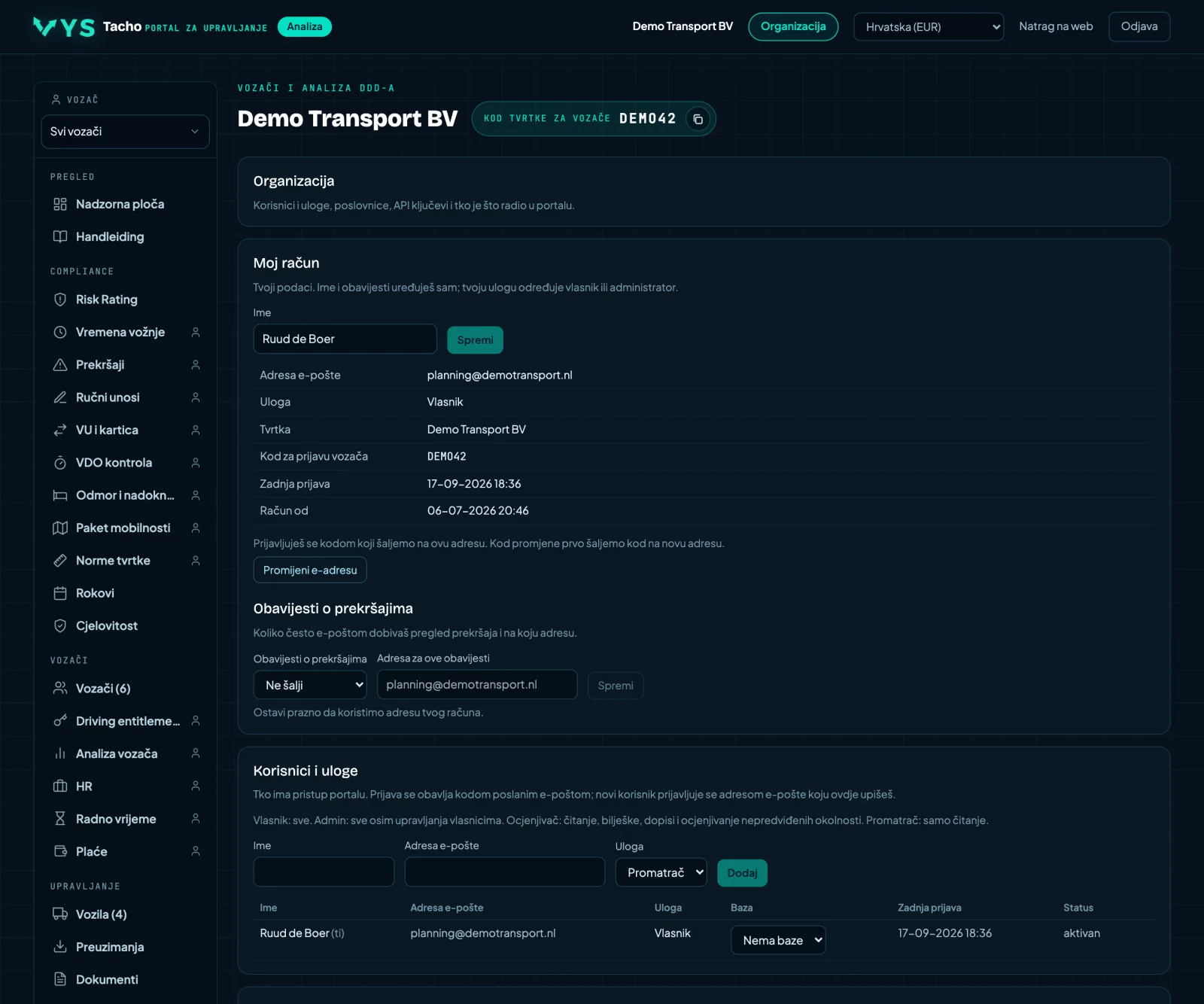Click the Vozila truck icon
This screenshot has height=1004, width=1204.
(60, 914)
